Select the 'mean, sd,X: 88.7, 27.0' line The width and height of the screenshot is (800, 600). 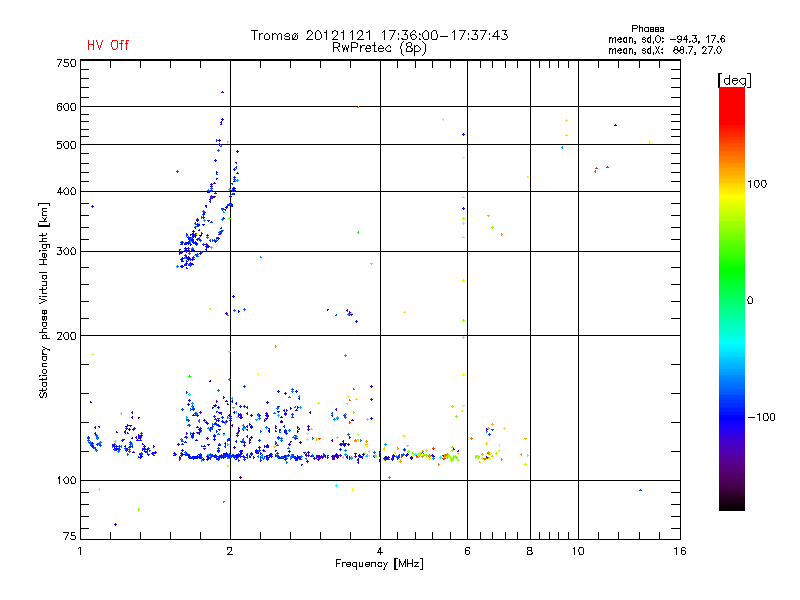(665, 50)
